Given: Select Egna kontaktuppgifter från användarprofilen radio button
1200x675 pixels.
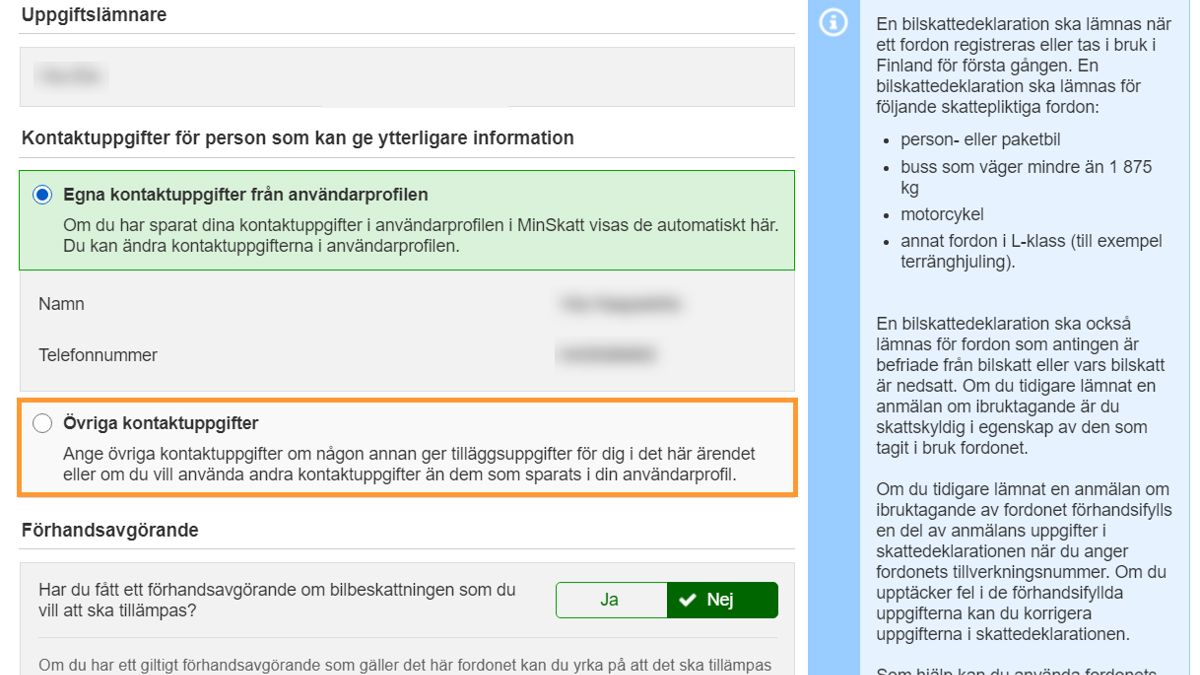Looking at the screenshot, I should pyautogui.click(x=42, y=195).
